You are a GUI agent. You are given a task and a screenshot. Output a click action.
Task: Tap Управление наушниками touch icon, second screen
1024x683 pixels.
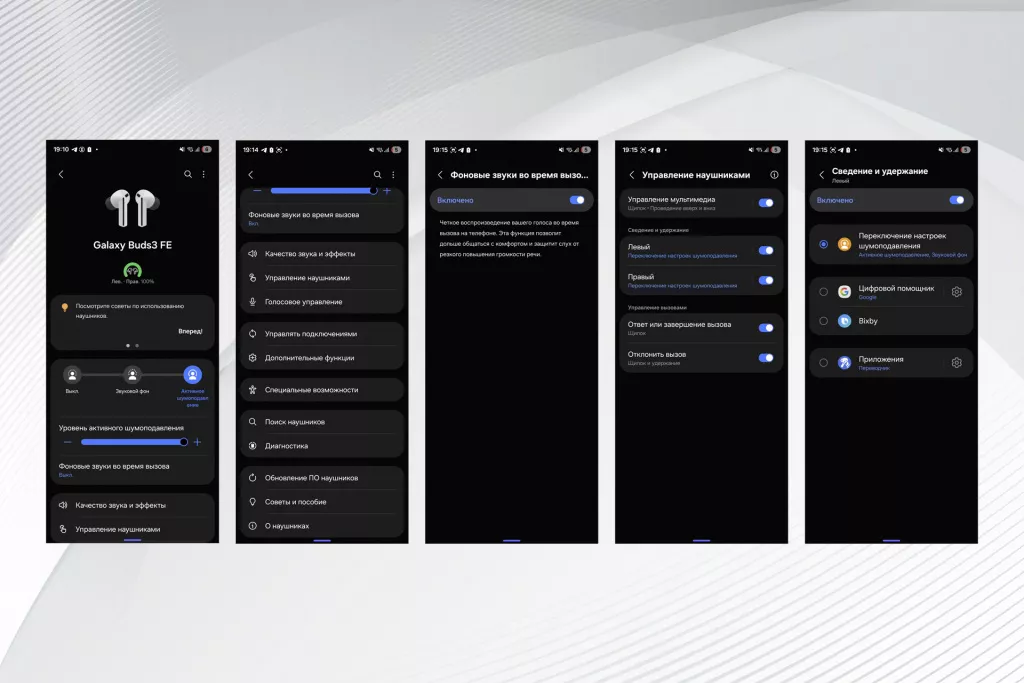tap(253, 278)
